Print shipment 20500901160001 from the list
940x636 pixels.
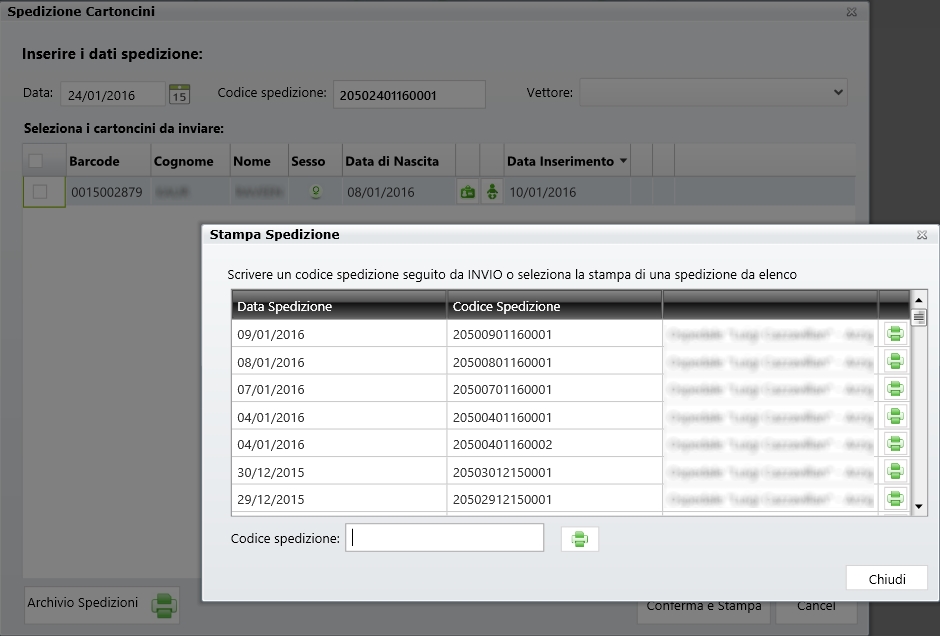(894, 334)
